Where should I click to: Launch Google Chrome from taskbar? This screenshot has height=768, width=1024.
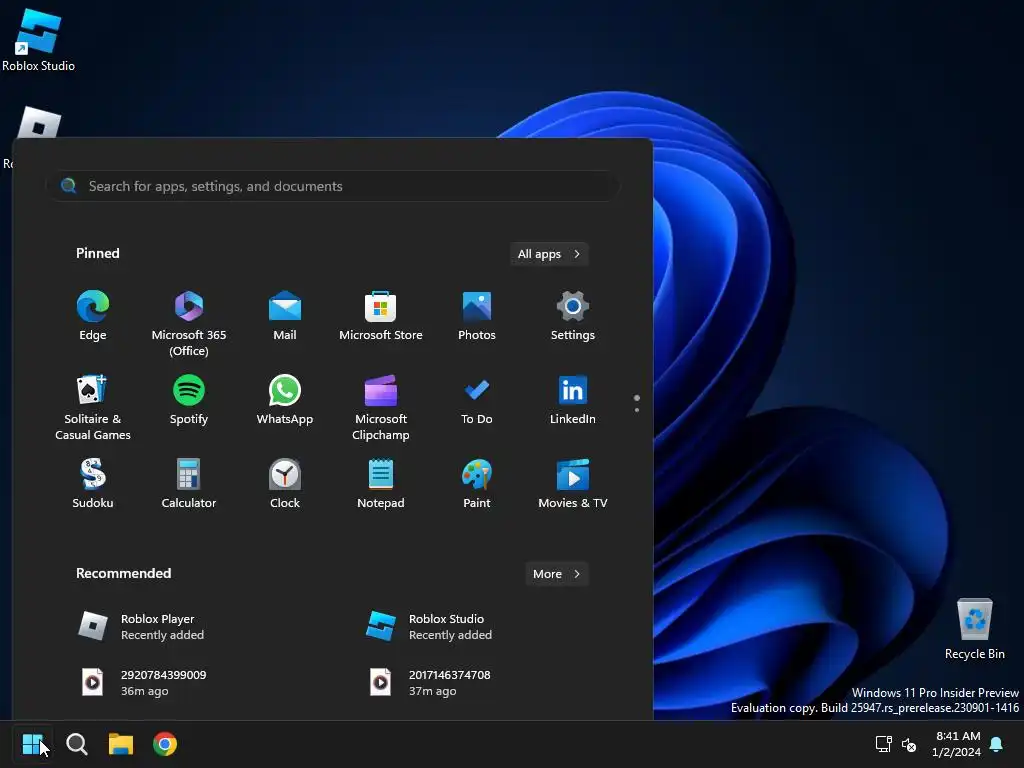165,744
